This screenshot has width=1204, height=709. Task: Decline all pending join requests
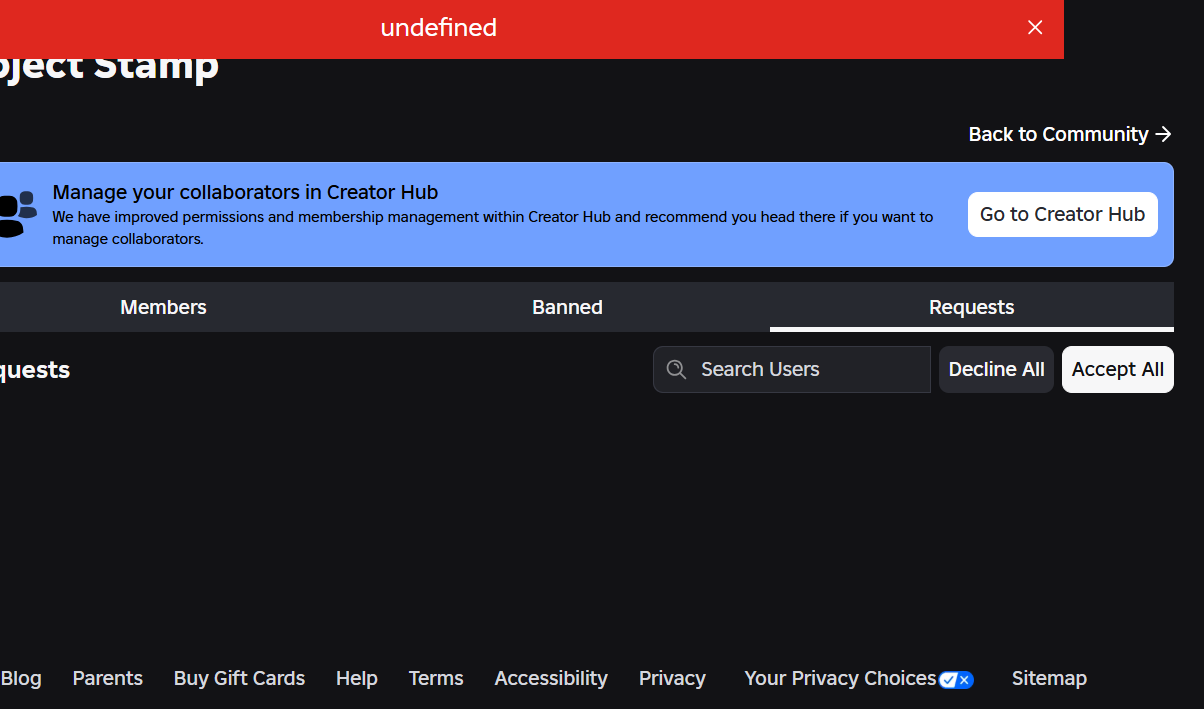[x=996, y=370]
